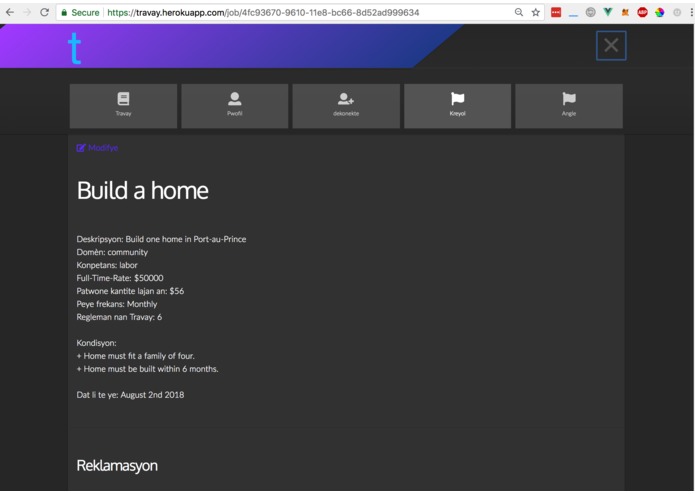Click '+ Home must be built within 6 months.'
Screen dimensions: 695x494
(x=148, y=369)
